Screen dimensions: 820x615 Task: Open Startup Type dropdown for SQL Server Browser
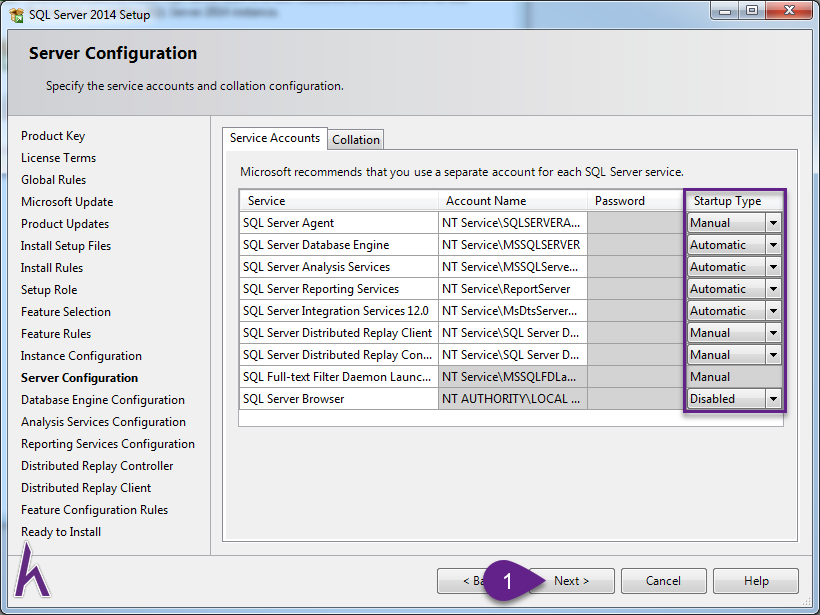[773, 398]
